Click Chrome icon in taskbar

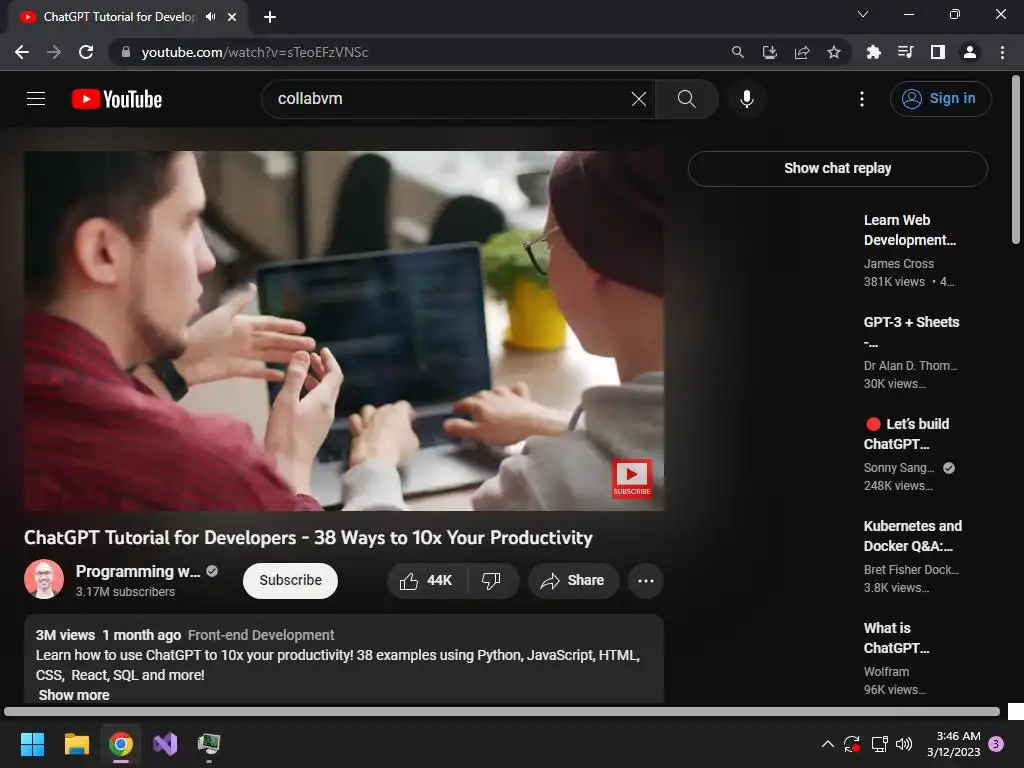click(x=121, y=744)
